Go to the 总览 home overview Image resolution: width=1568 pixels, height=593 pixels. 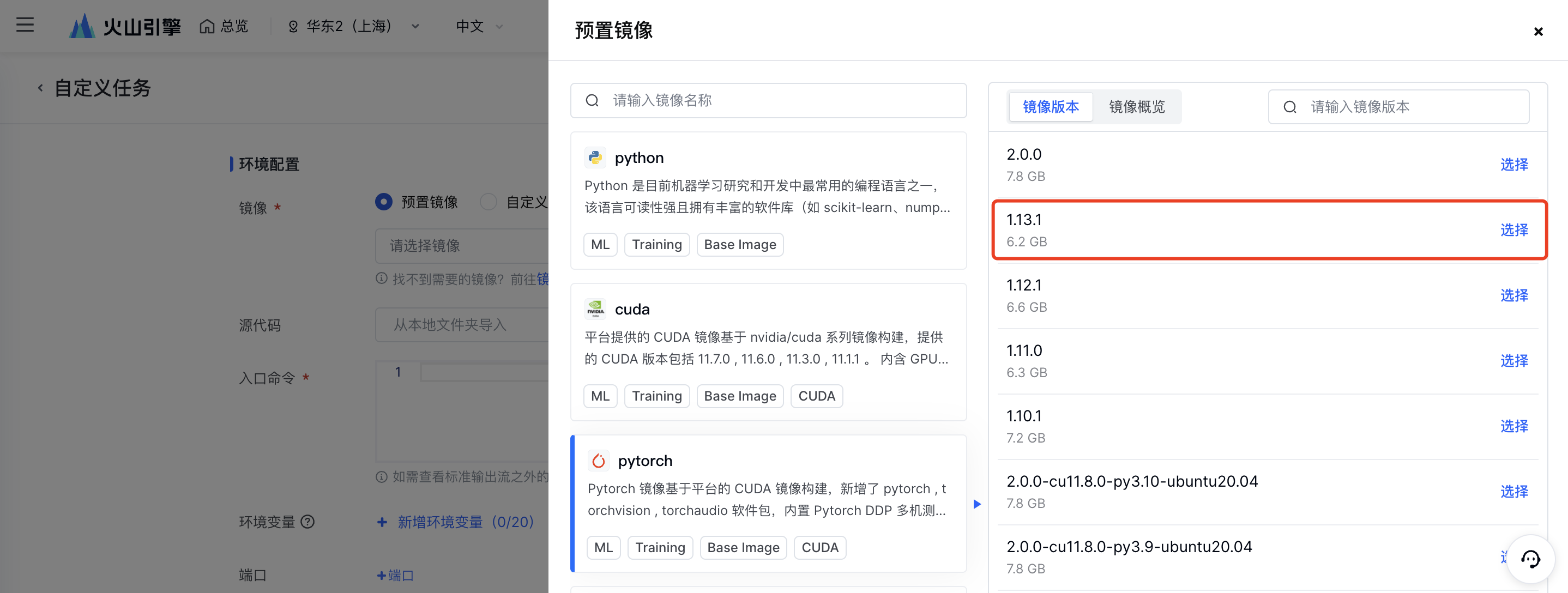tap(224, 26)
